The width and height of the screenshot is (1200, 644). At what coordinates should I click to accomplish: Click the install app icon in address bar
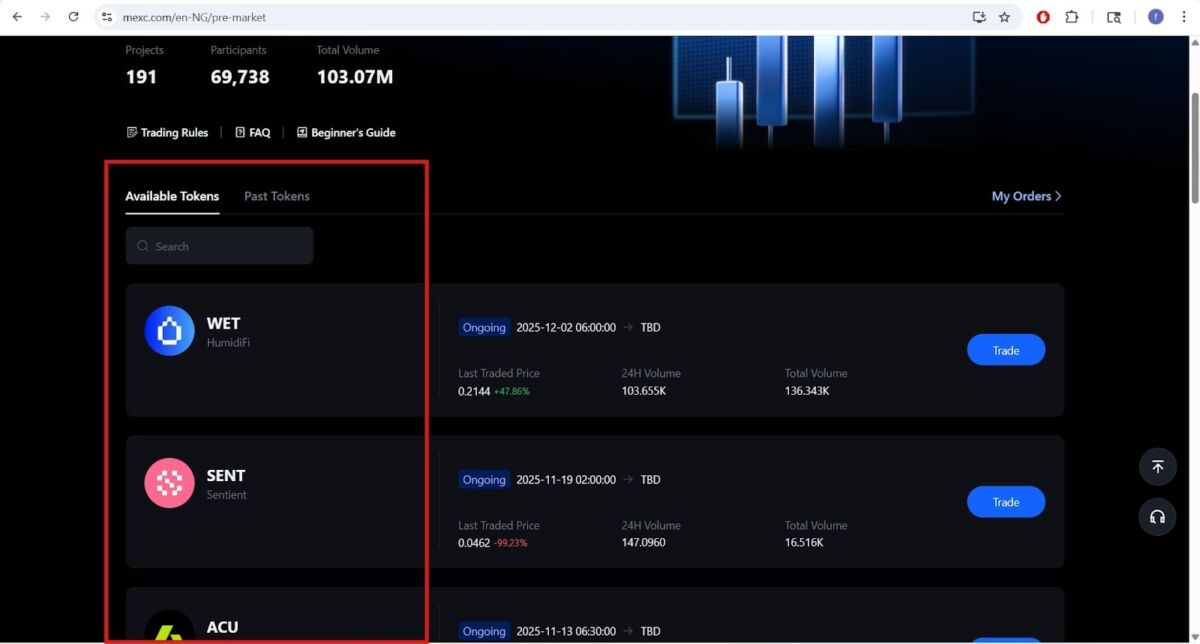[x=979, y=17]
